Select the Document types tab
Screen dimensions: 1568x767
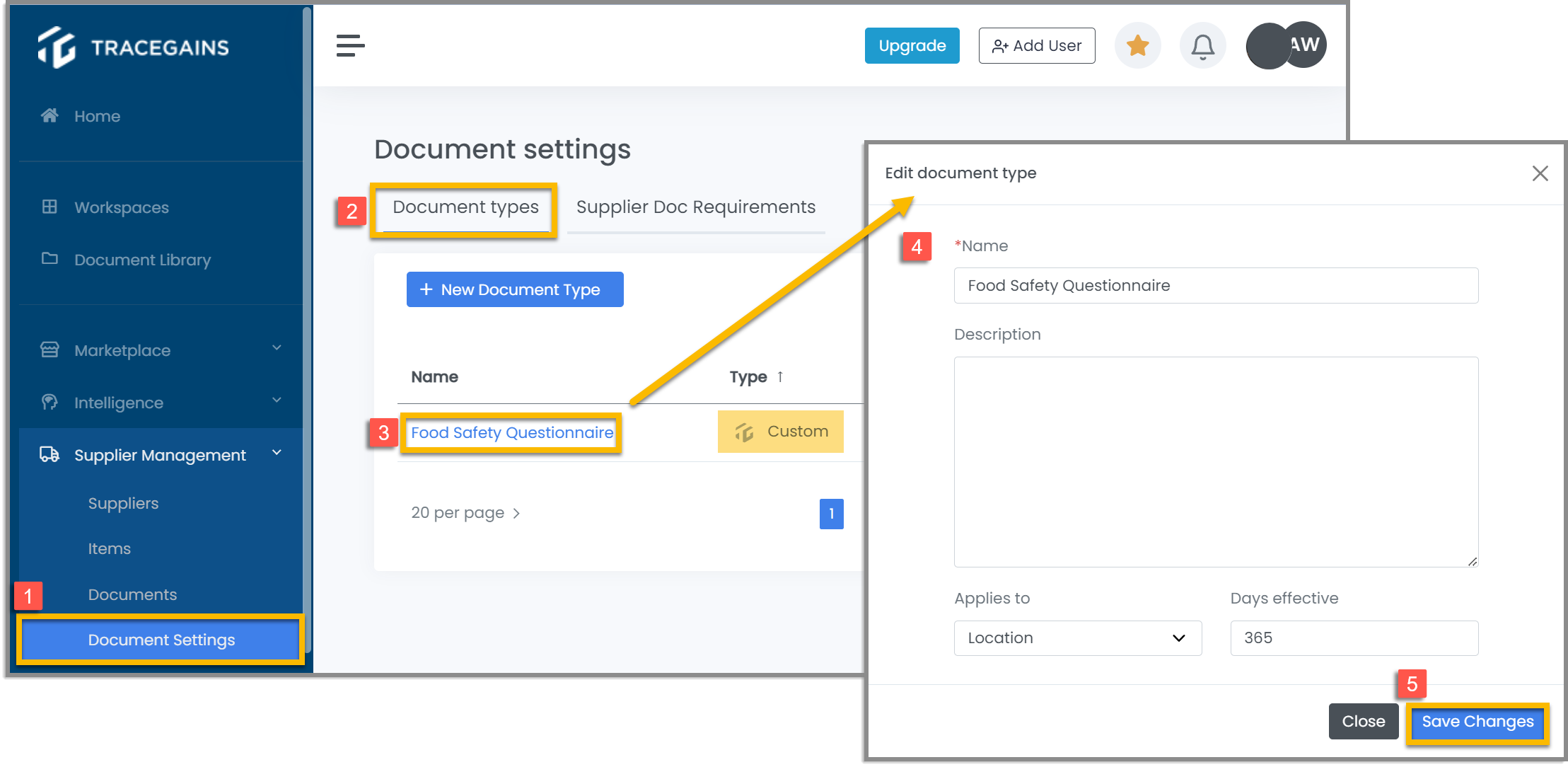point(465,207)
